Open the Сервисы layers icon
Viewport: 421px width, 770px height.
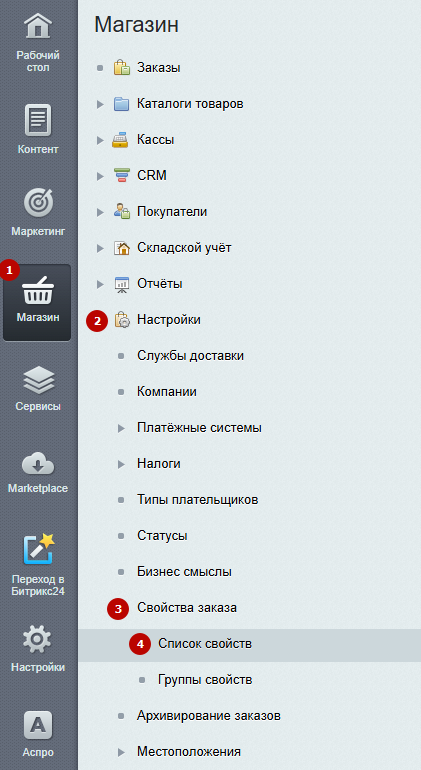(38, 380)
